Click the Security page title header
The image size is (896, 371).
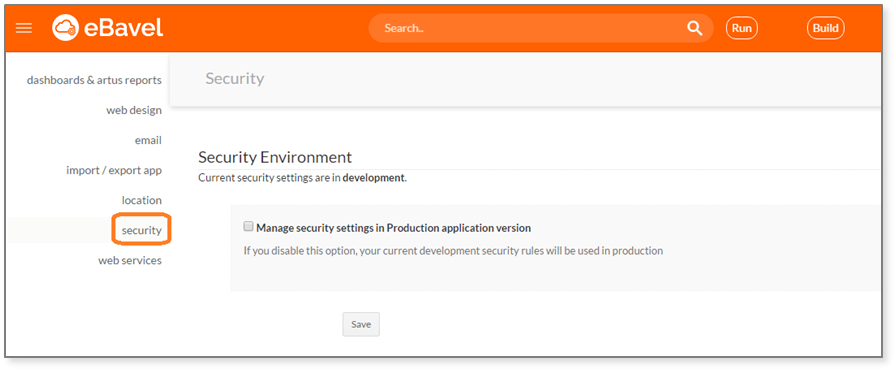(x=235, y=78)
